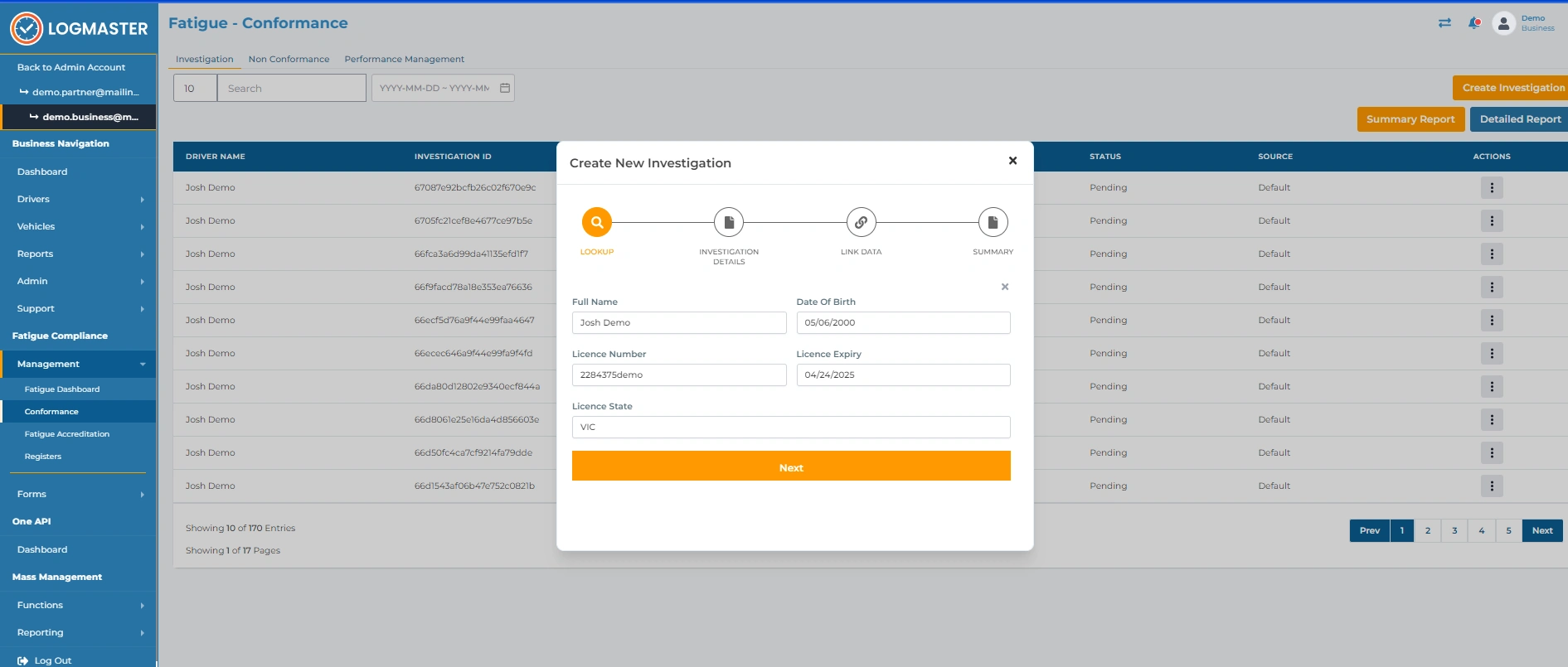1568x667 pixels.
Task: Open actions menu for investigation 66da80d12802e9340ecf844a
Action: point(1492,387)
